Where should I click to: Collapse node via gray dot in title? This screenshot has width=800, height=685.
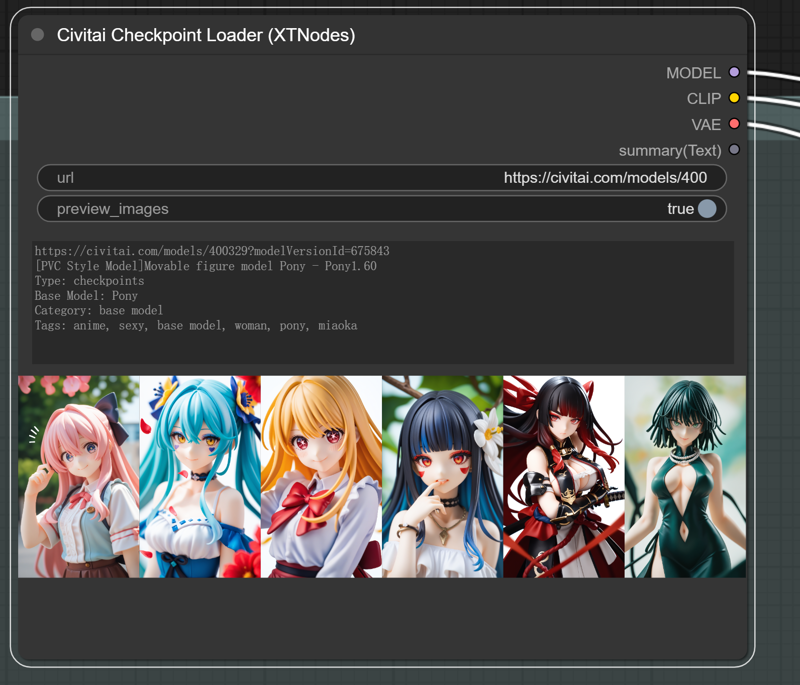pyautogui.click(x=37, y=35)
